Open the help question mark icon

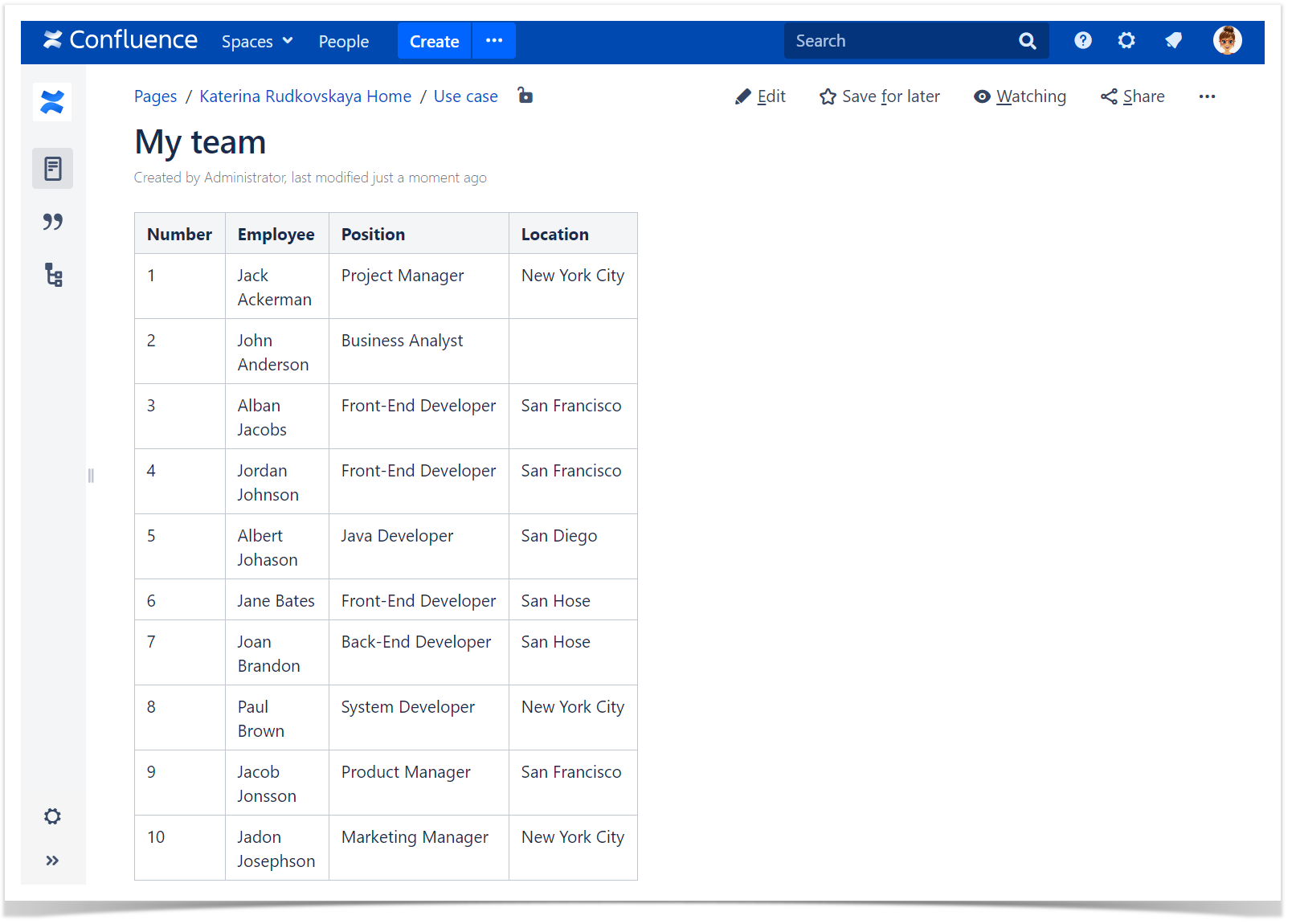coord(1082,41)
